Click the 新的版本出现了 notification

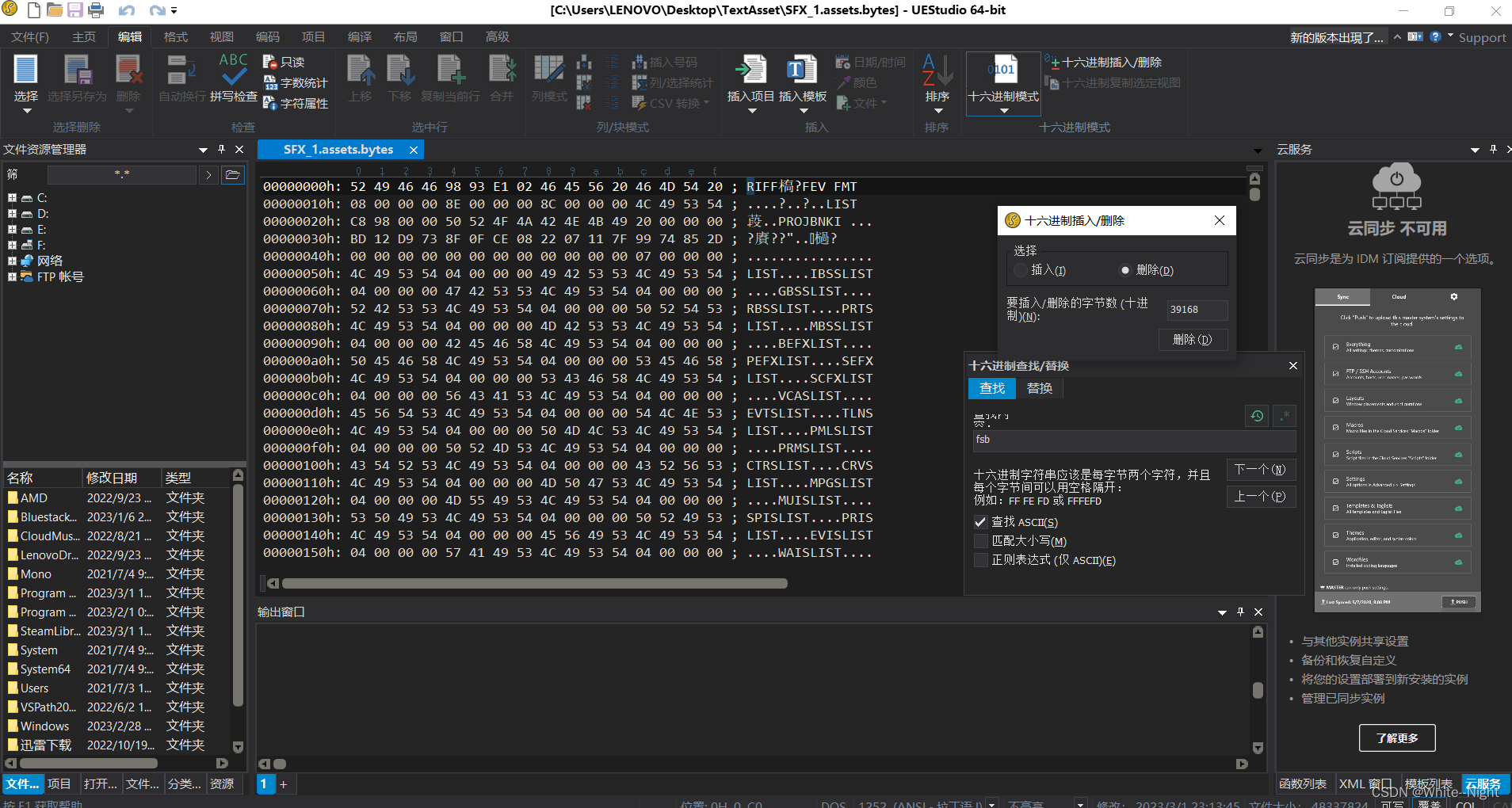1337,37
